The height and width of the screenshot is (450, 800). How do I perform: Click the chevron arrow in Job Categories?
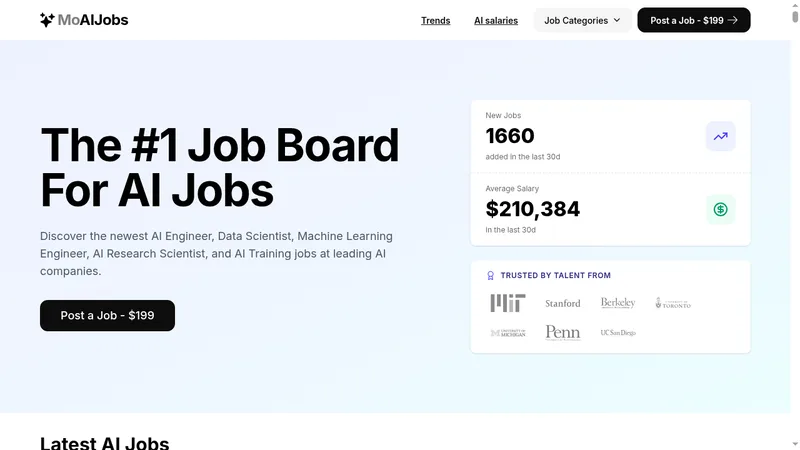click(x=617, y=20)
